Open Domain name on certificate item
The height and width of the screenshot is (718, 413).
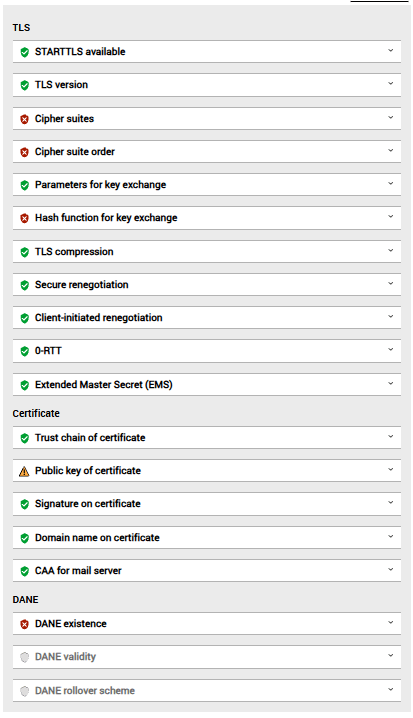[207, 538]
